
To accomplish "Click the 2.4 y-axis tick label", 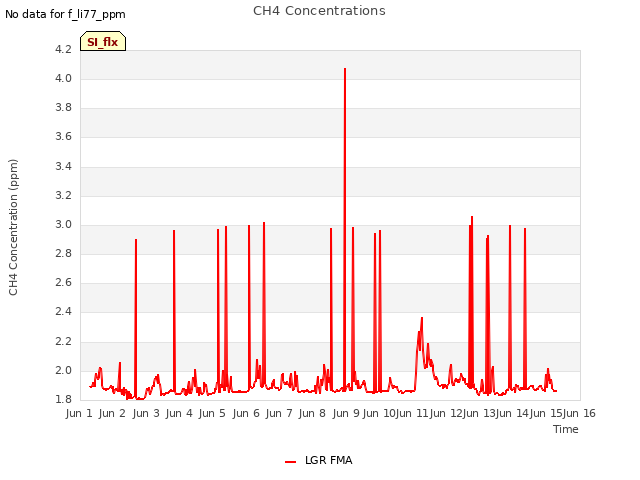I will 63,312.
